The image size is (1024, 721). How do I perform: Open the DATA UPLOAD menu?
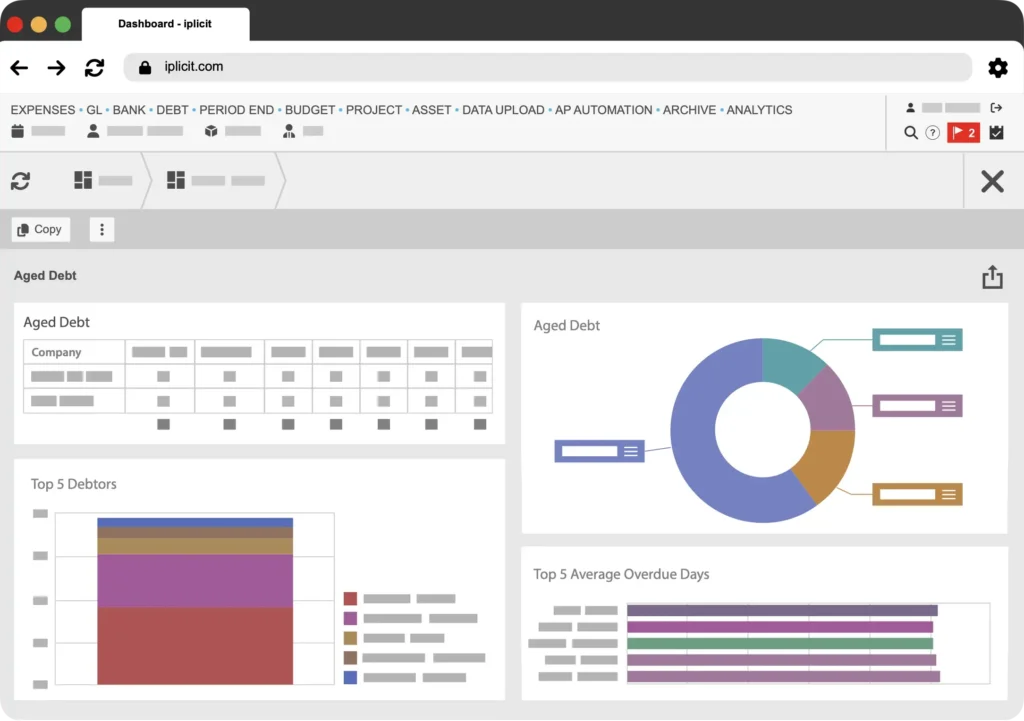[503, 110]
